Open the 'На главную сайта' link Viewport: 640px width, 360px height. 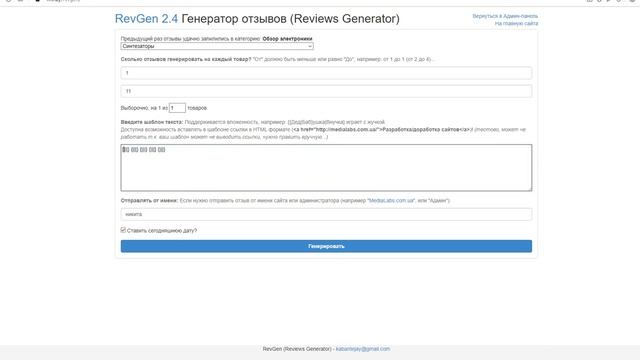click(x=516, y=23)
